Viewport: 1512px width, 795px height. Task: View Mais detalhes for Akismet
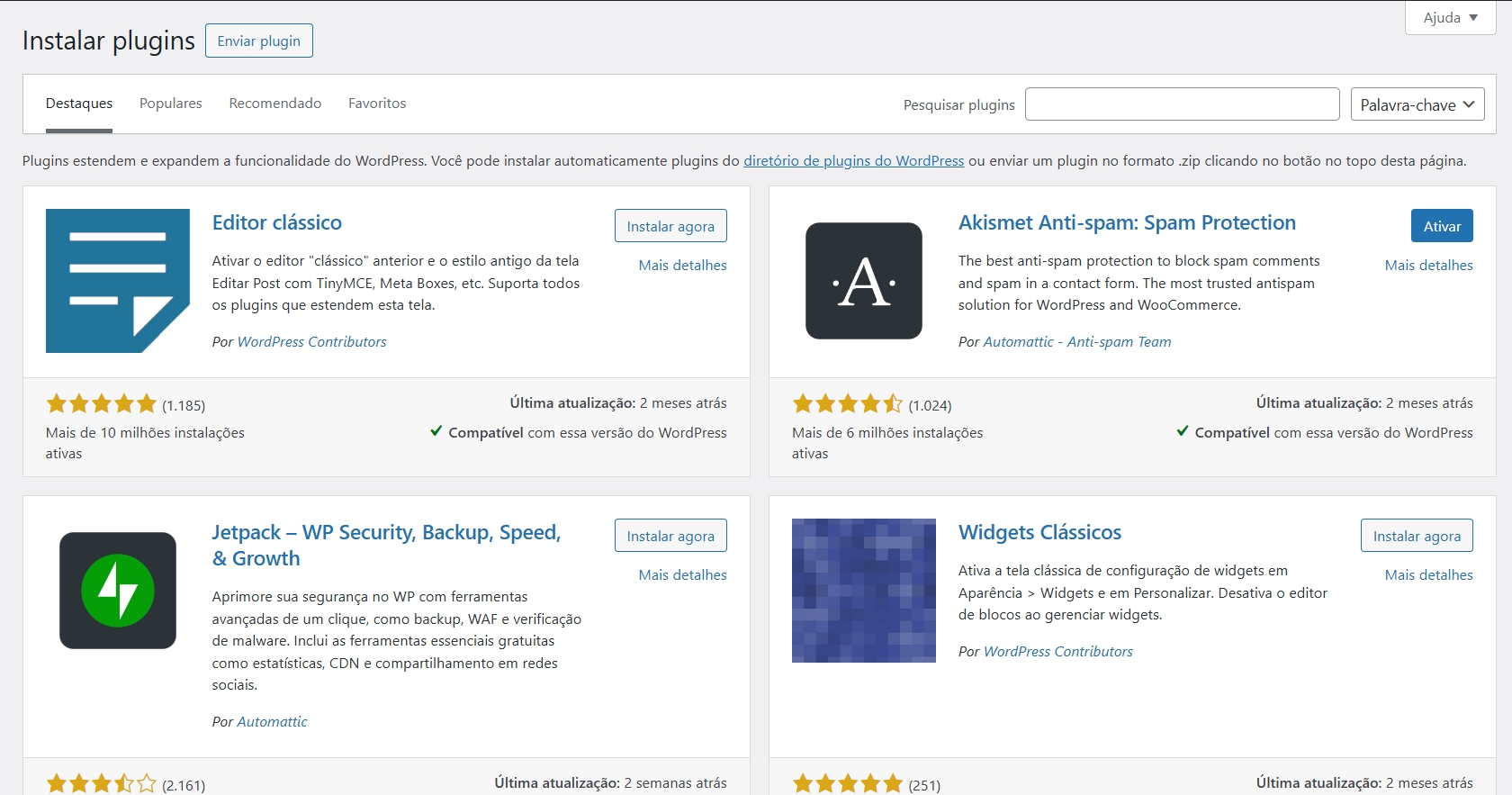[x=1428, y=266]
